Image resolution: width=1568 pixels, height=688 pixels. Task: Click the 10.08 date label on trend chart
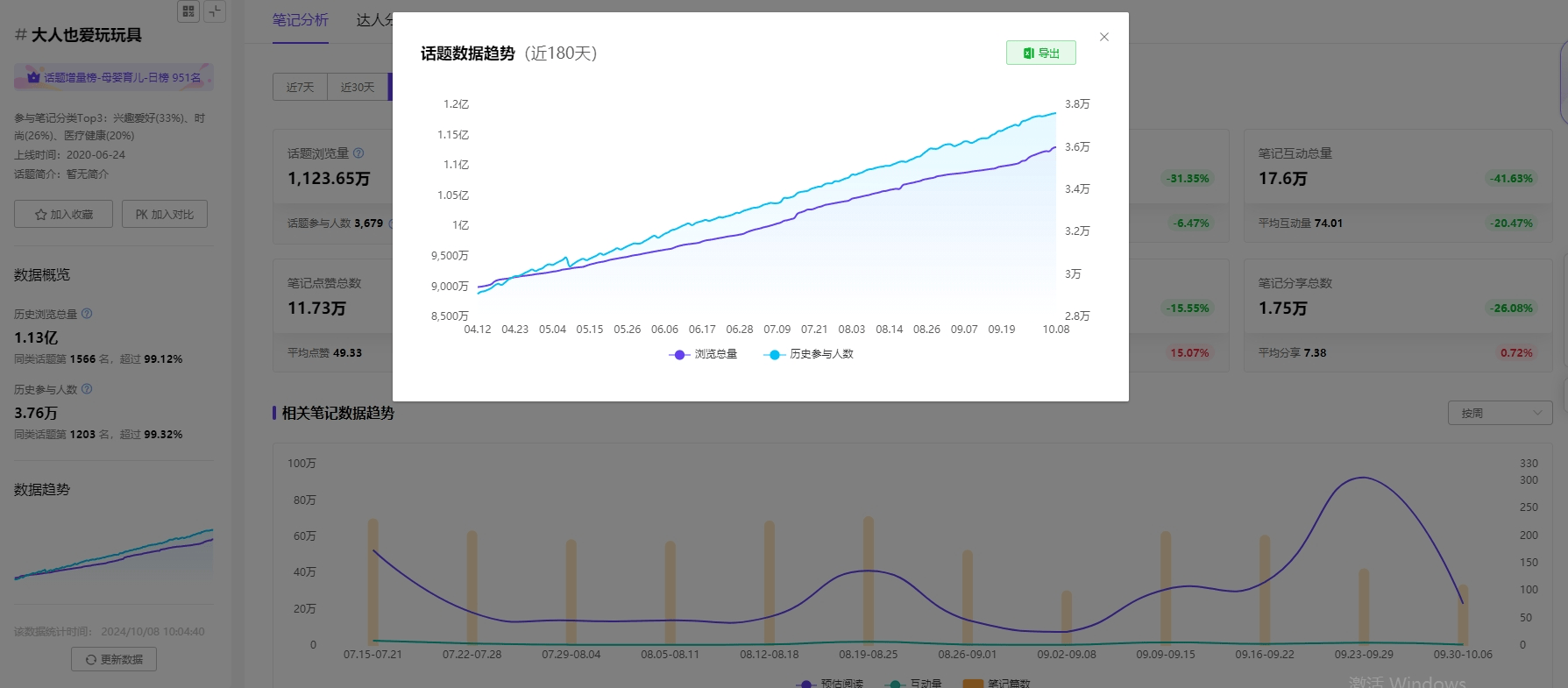[1056, 330]
